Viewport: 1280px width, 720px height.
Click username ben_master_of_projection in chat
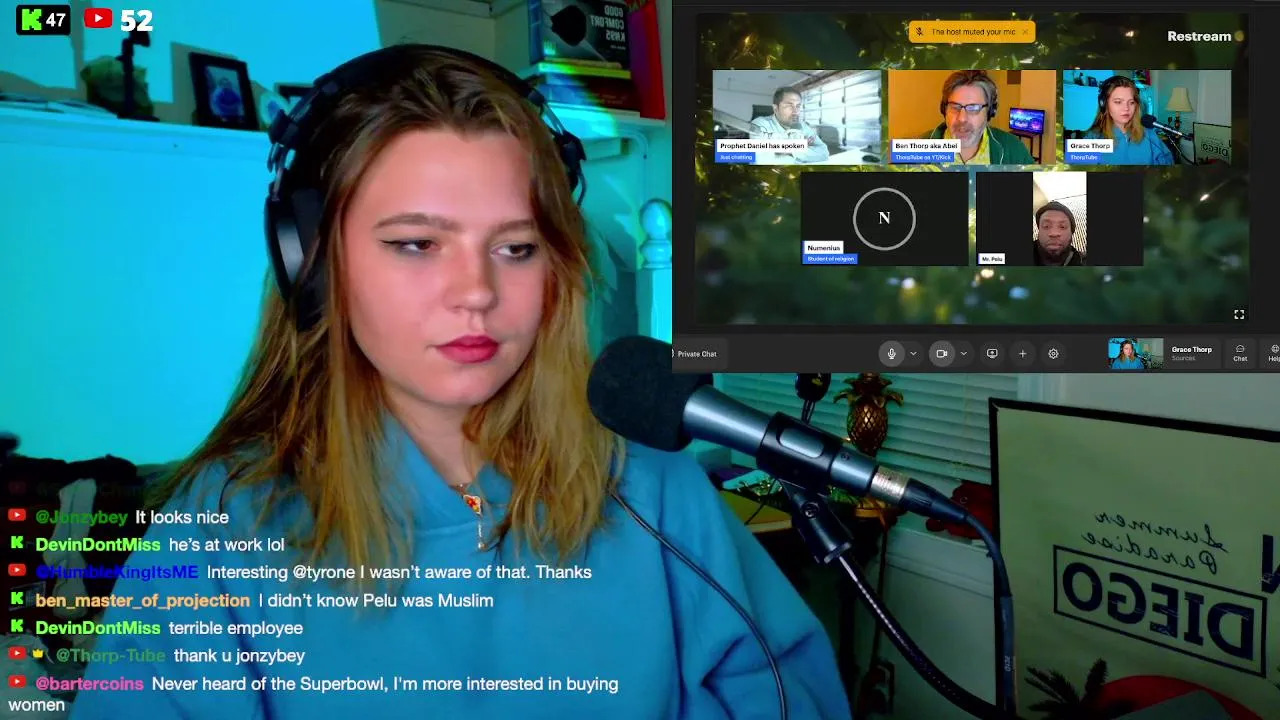point(142,600)
